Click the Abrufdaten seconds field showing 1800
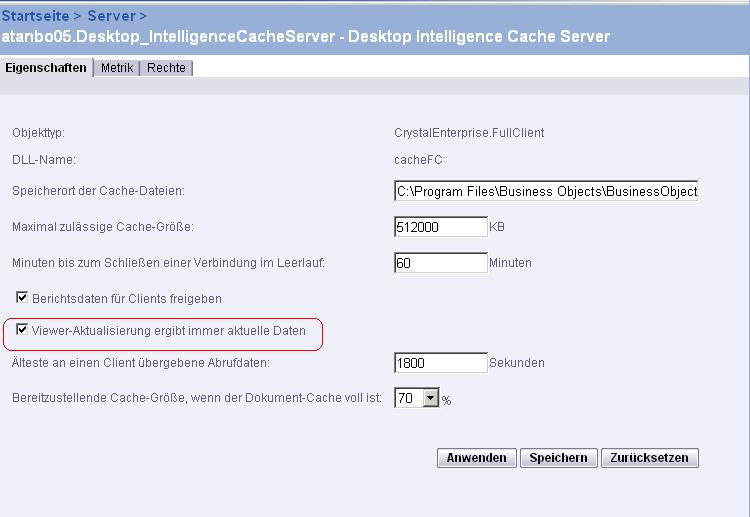 [x=441, y=363]
